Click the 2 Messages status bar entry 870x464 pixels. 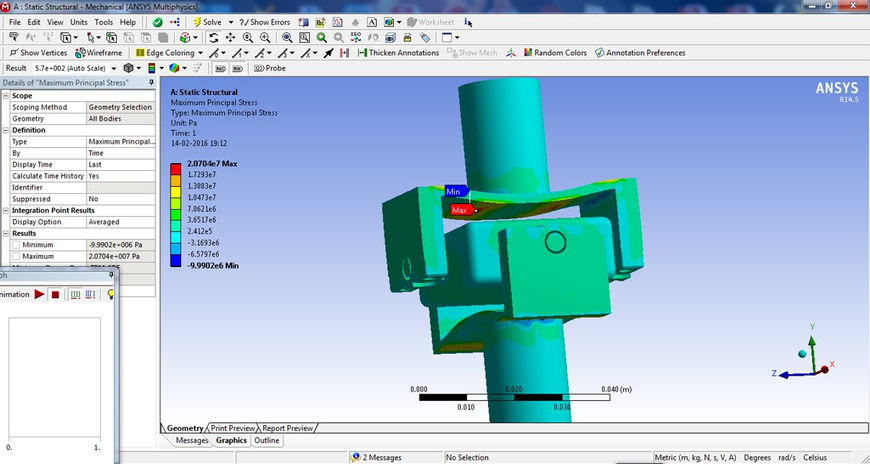coord(374,457)
